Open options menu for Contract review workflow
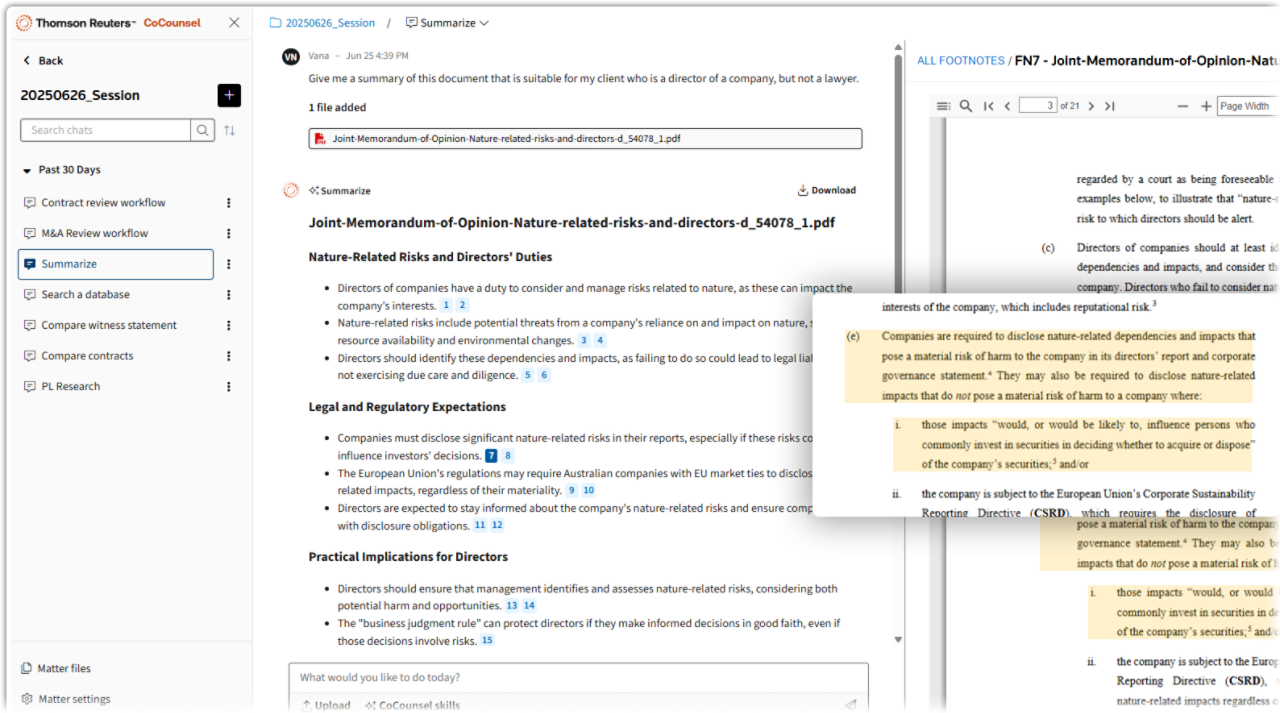Viewport: 1280px width, 713px height. pyautogui.click(x=228, y=203)
